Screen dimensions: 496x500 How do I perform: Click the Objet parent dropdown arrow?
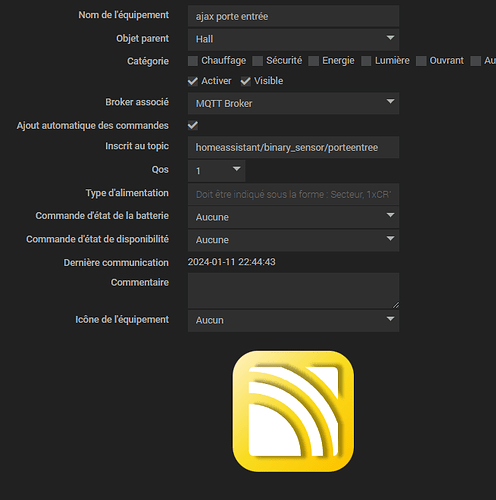click(390, 38)
